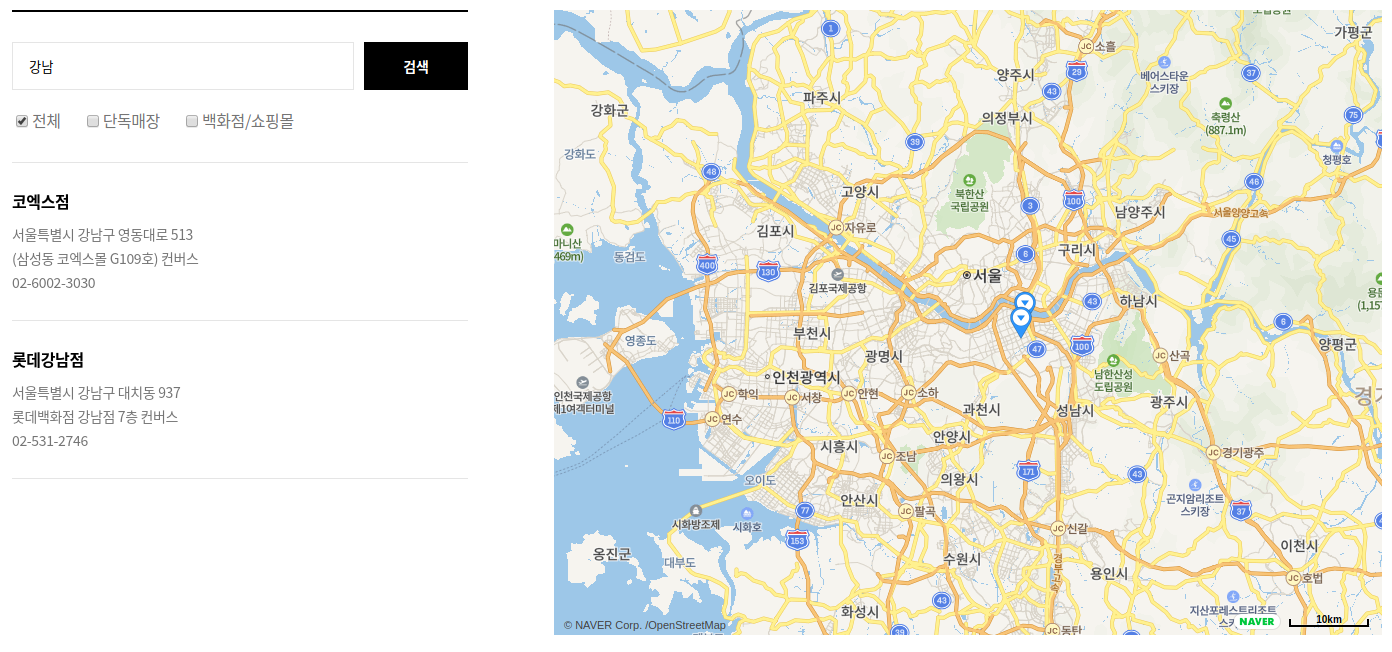Click the 마니산 mountain icon
The width and height of the screenshot is (1392, 652).
click(567, 229)
